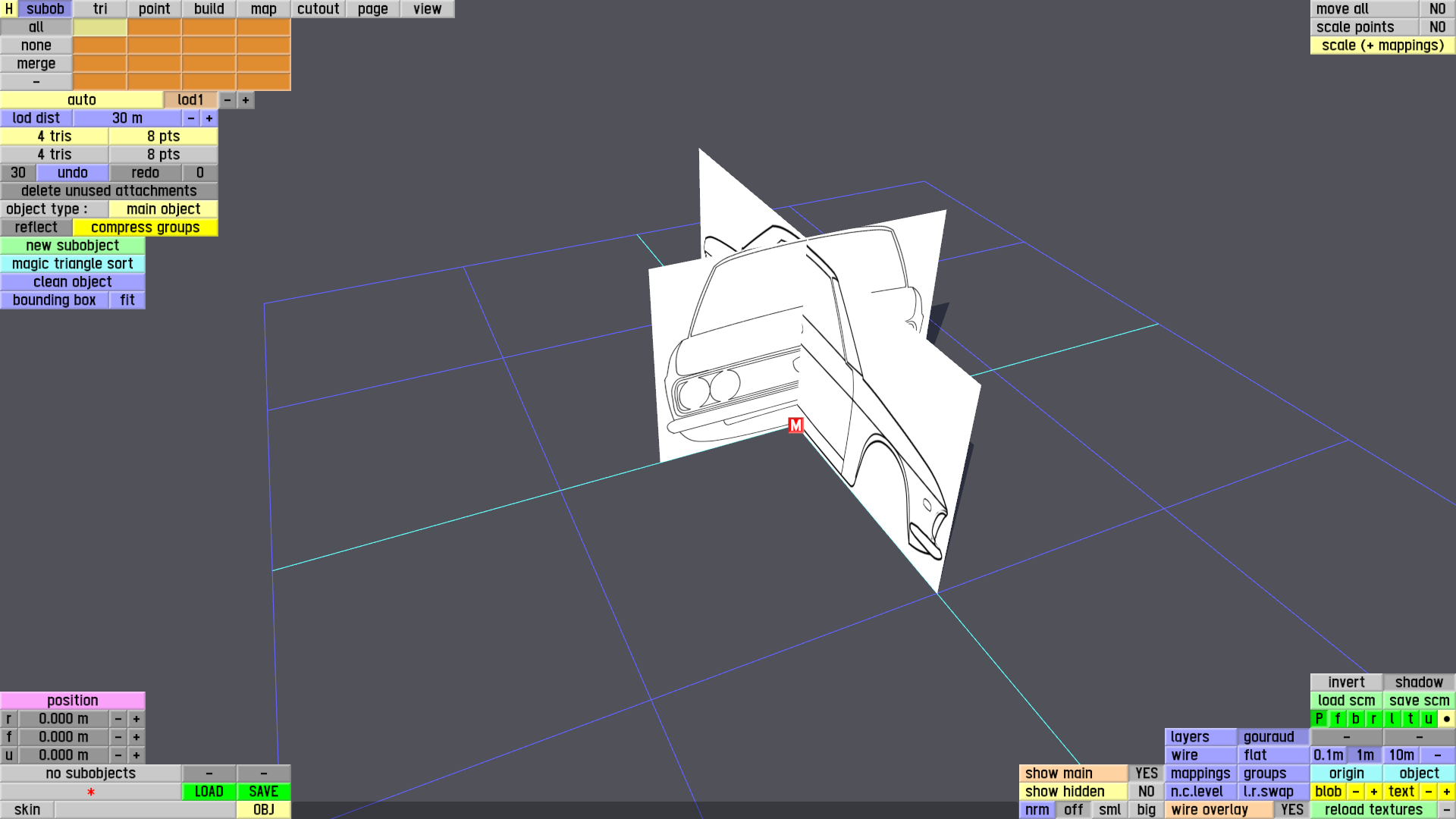
Task: Toggle wire overlay YES value
Action: [x=1291, y=810]
